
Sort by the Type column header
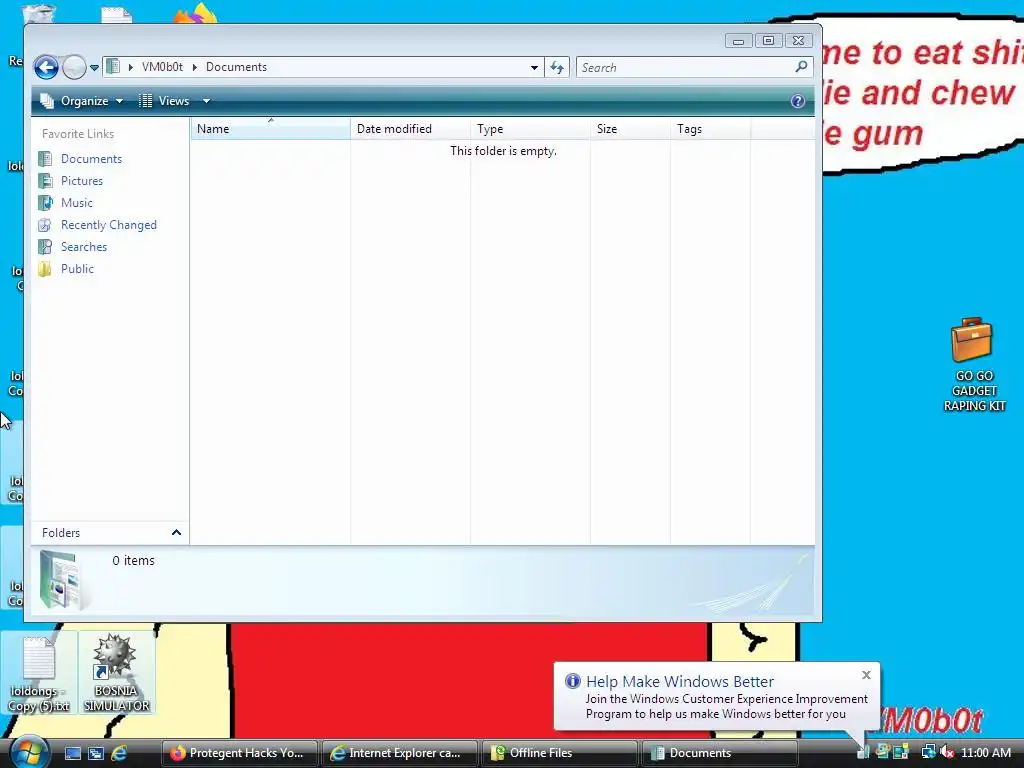point(530,129)
